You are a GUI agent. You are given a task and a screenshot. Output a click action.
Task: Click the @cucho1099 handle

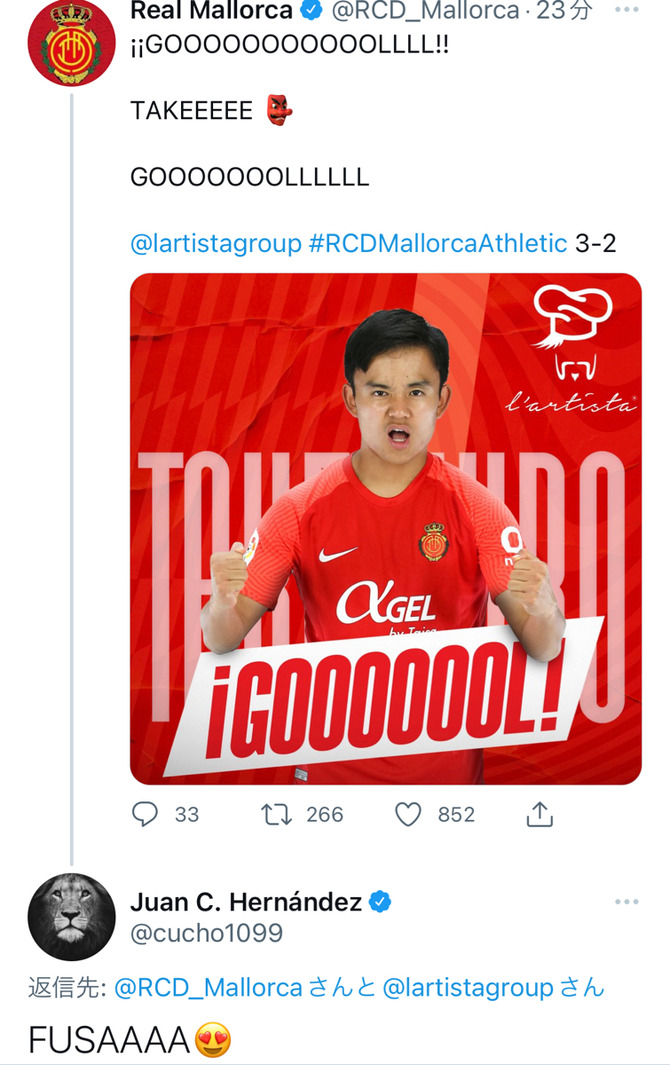click(207, 933)
